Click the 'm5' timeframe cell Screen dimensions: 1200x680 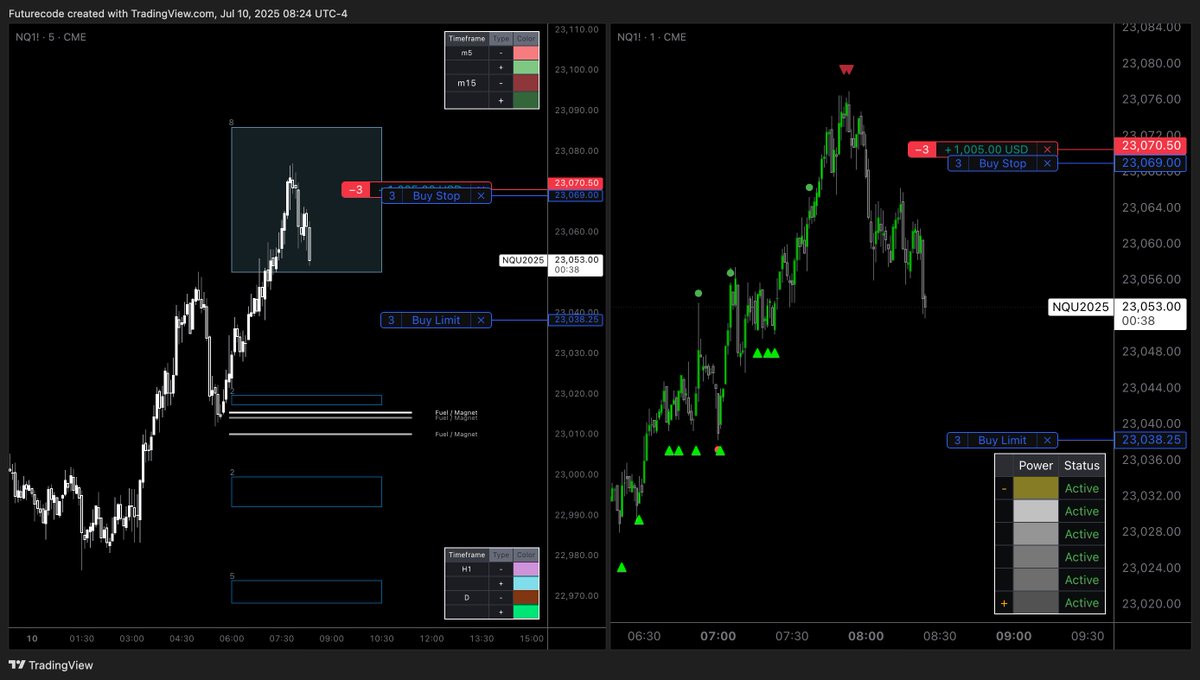467,52
